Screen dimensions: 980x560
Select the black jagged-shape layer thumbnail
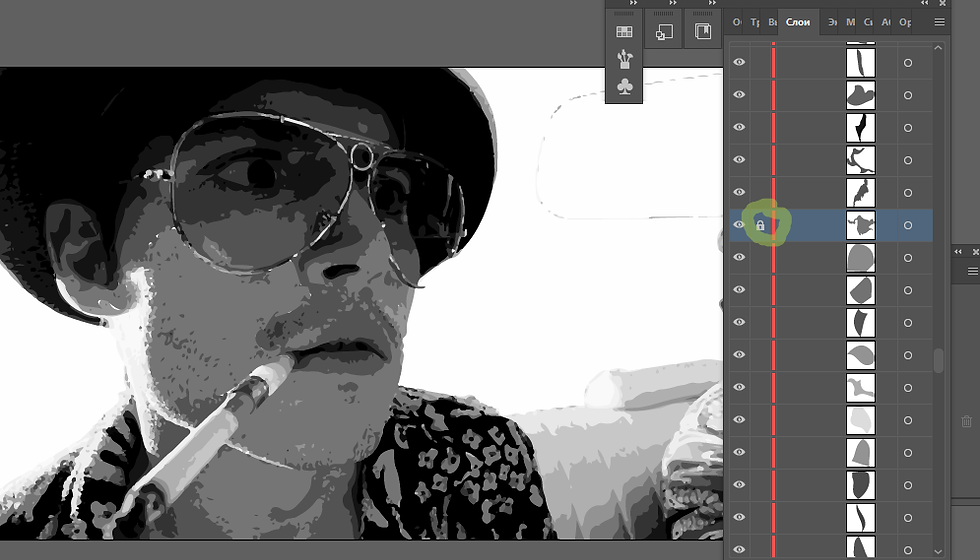point(861,128)
